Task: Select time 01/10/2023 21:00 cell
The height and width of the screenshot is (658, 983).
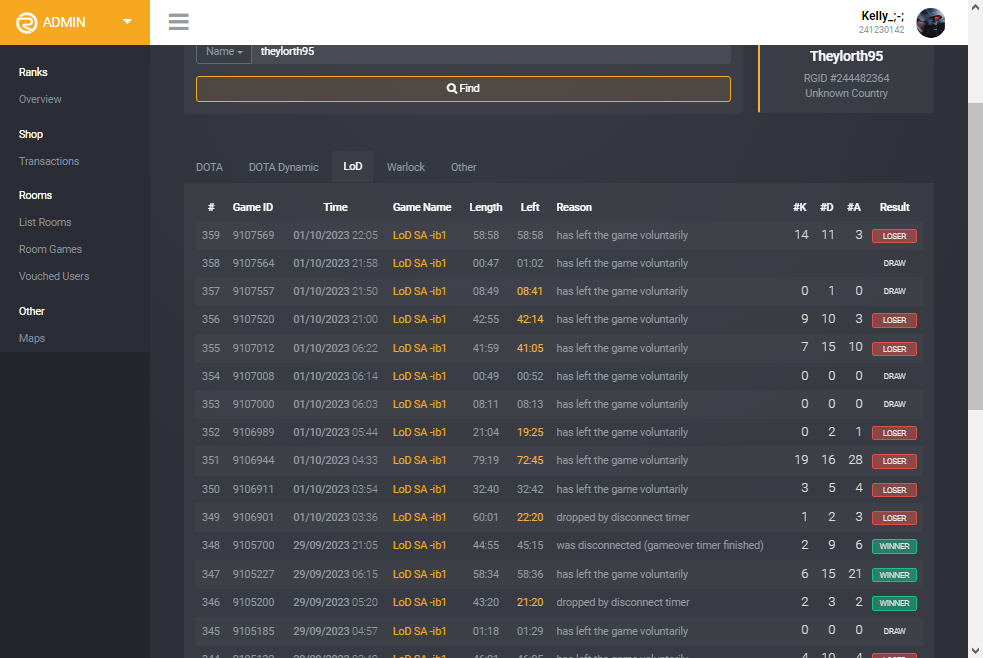Action: (x=335, y=320)
